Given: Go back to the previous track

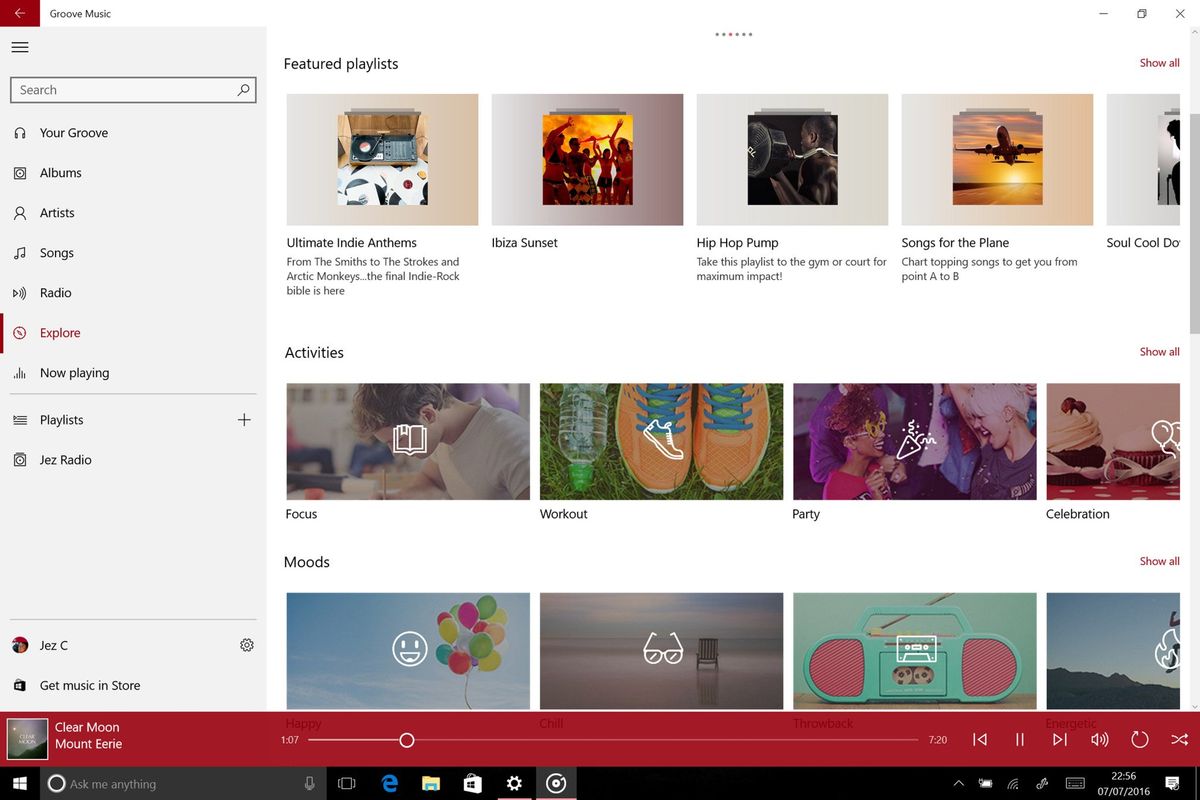Looking at the screenshot, I should click(x=980, y=739).
